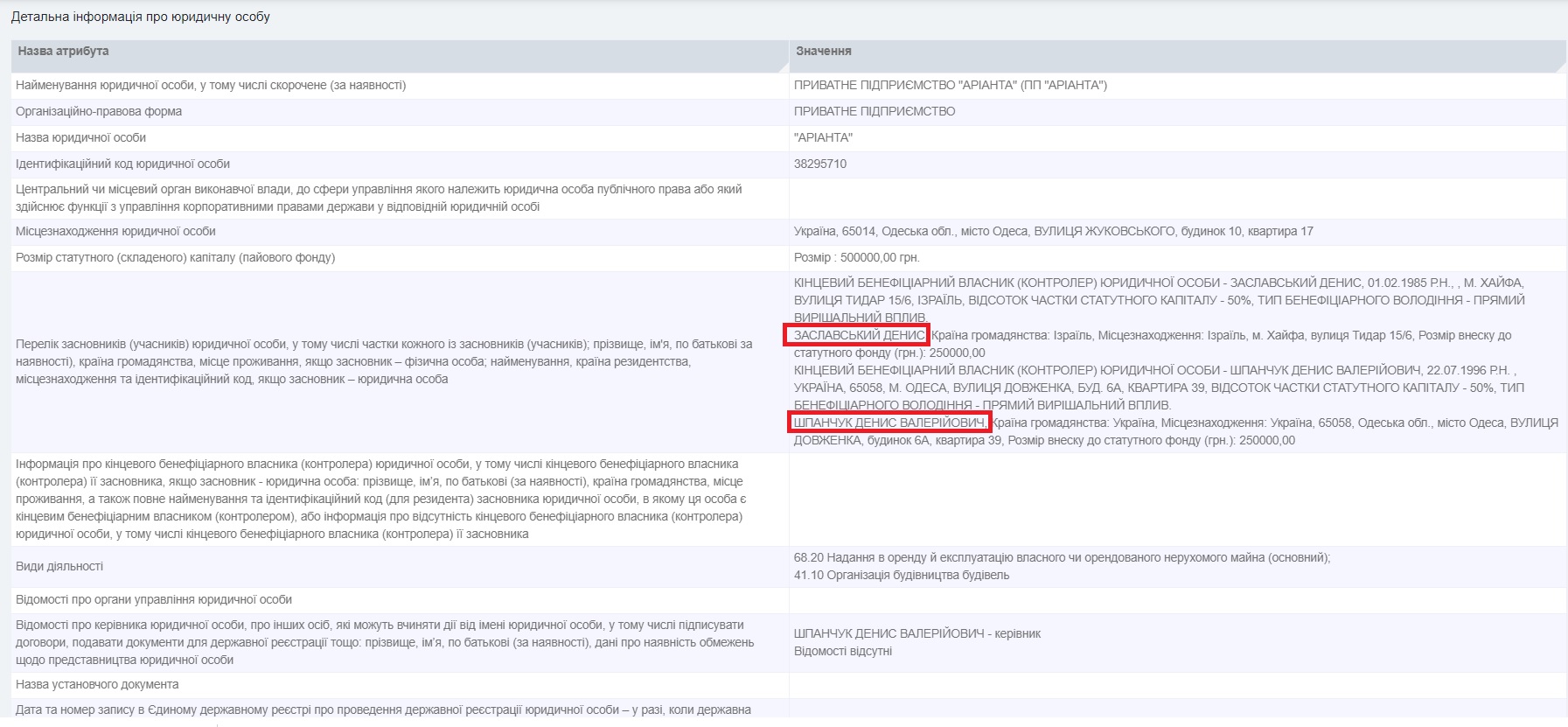Click the "Назва установчого документа" row label
The height and width of the screenshot is (727, 1568).
pyautogui.click(x=97, y=685)
